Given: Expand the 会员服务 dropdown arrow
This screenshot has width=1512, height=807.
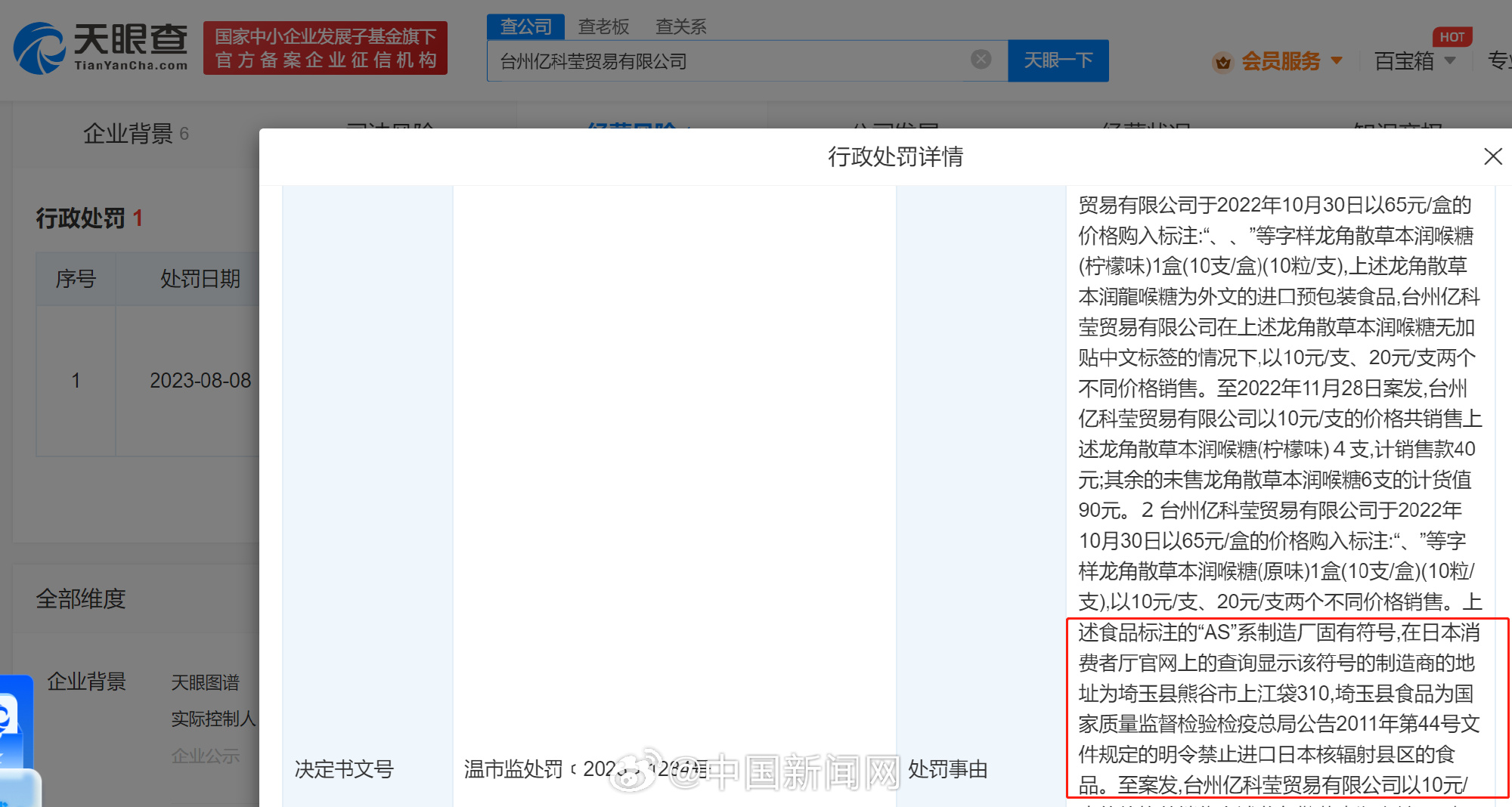Looking at the screenshot, I should click(1337, 60).
